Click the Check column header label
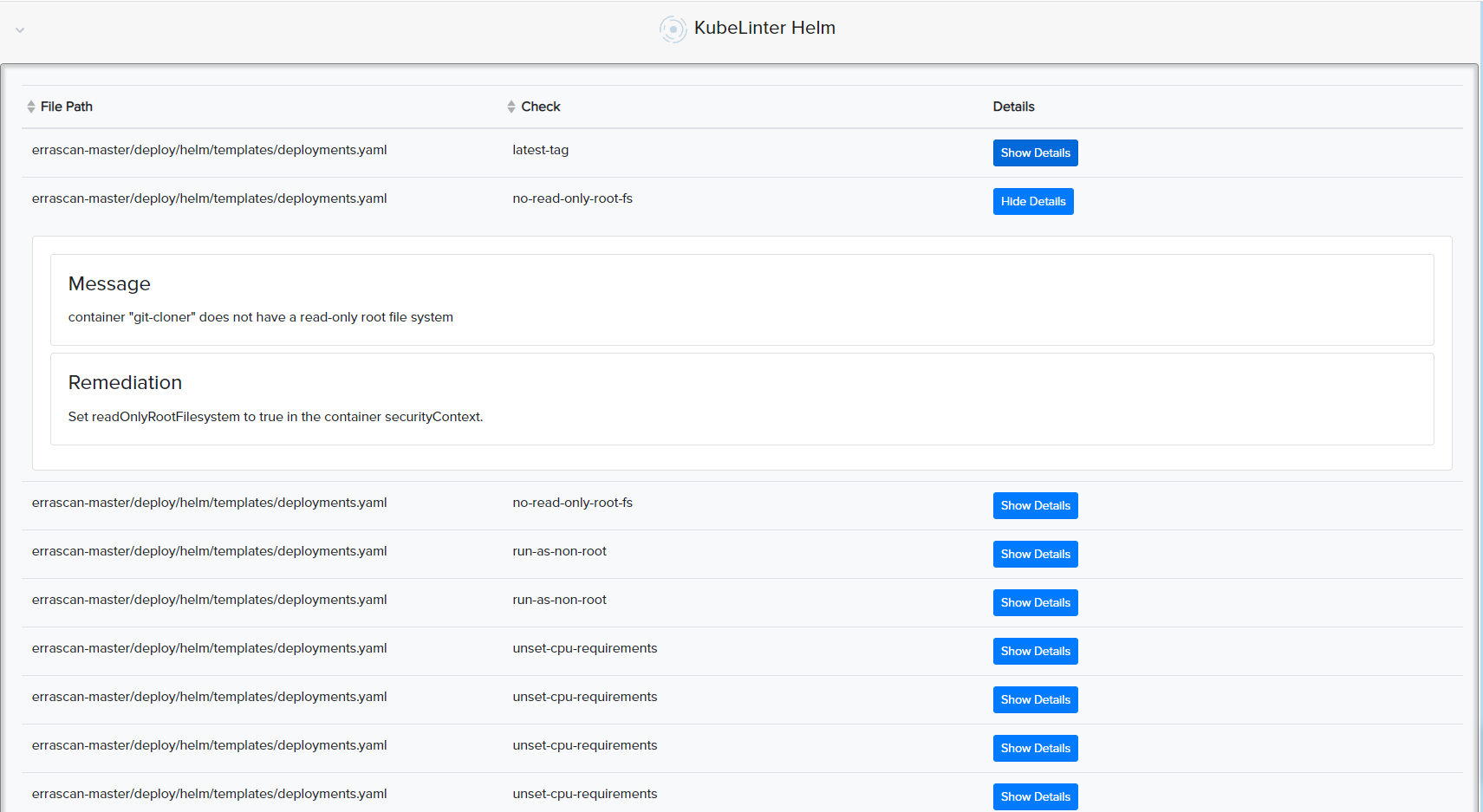This screenshot has width=1483, height=812. tap(541, 107)
